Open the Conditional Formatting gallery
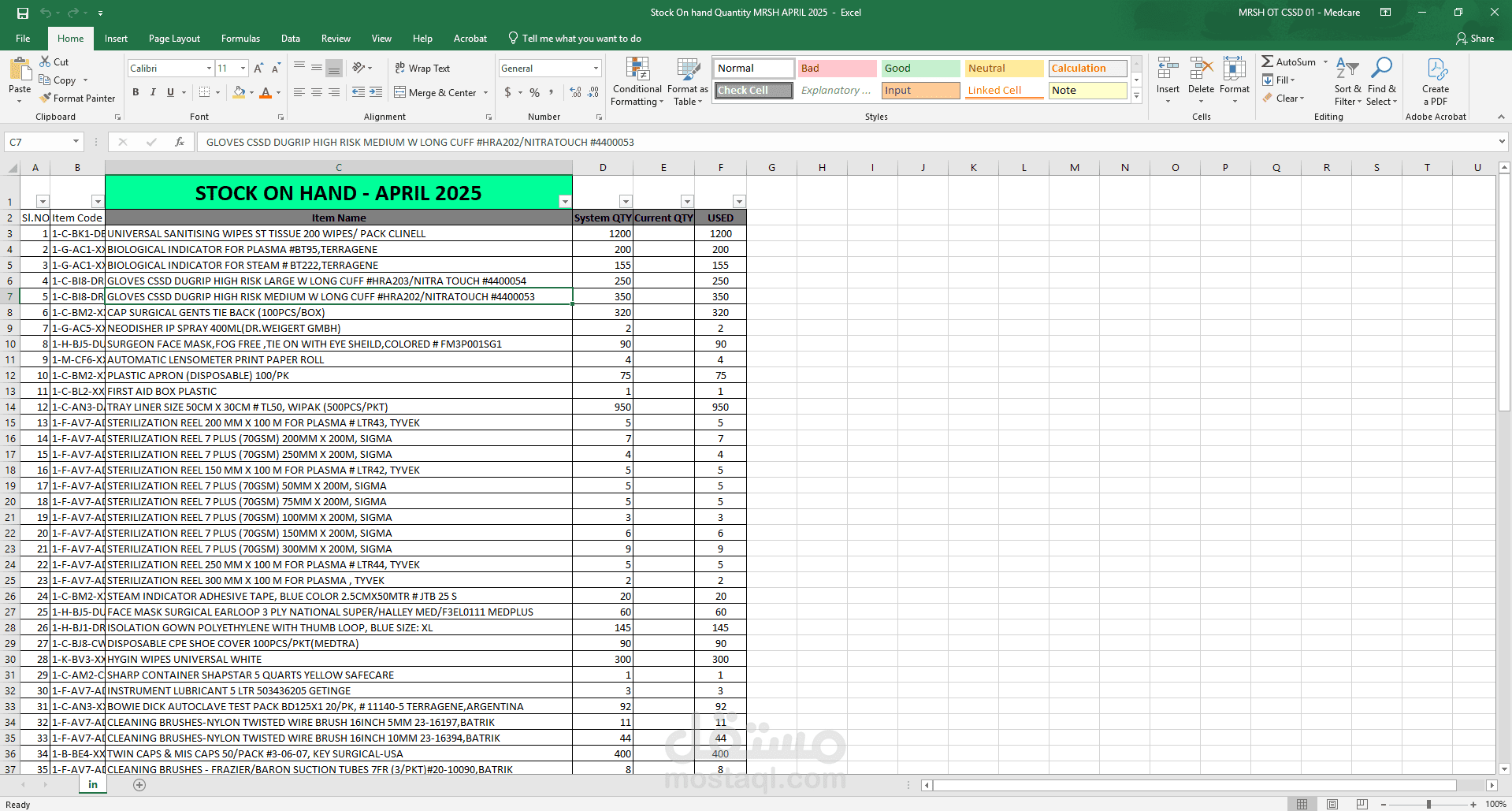This screenshot has width=1512, height=811. [637, 81]
